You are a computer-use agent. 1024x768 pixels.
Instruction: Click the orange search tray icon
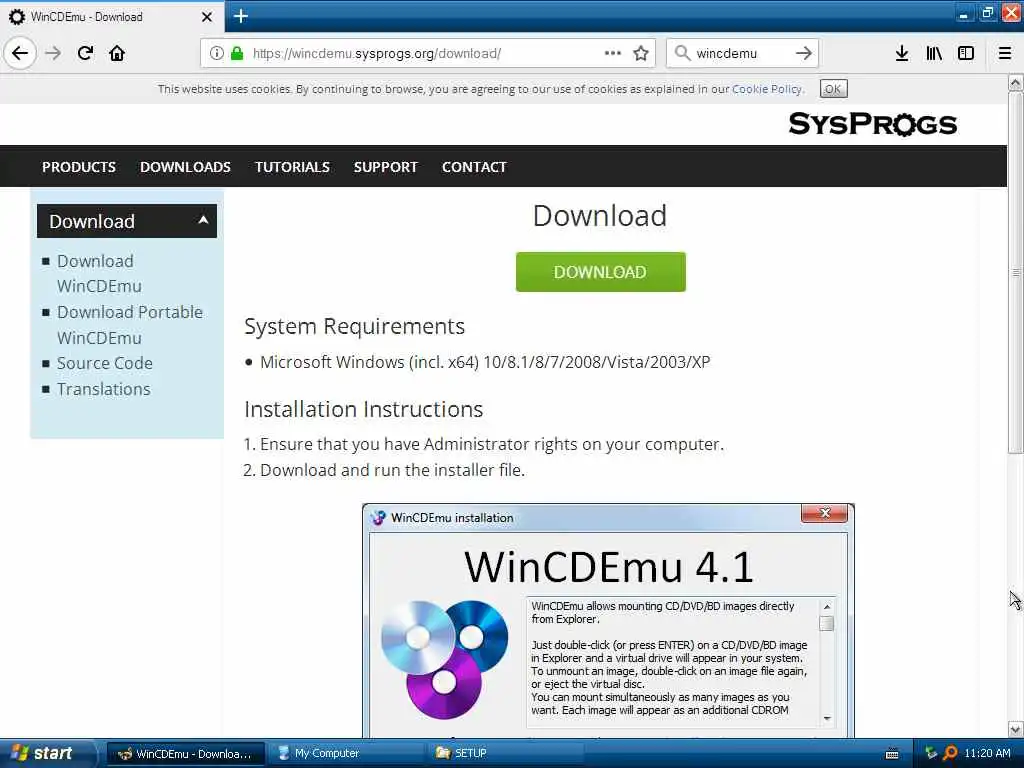[x=950, y=753]
